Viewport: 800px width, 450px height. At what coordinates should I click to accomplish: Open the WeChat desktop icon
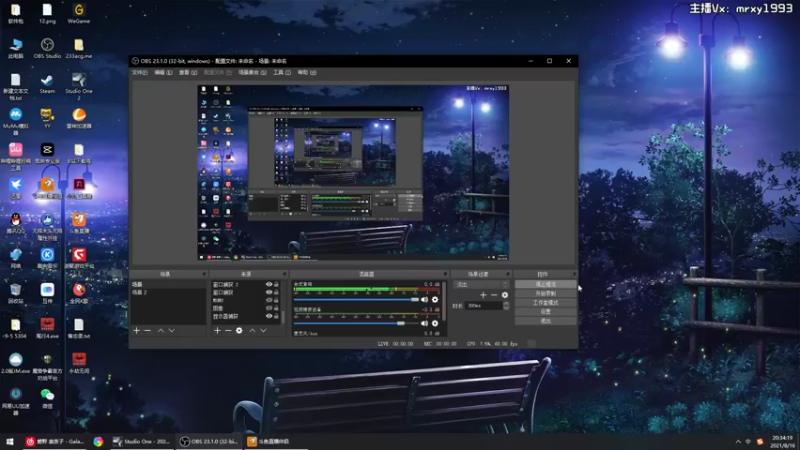[47, 398]
